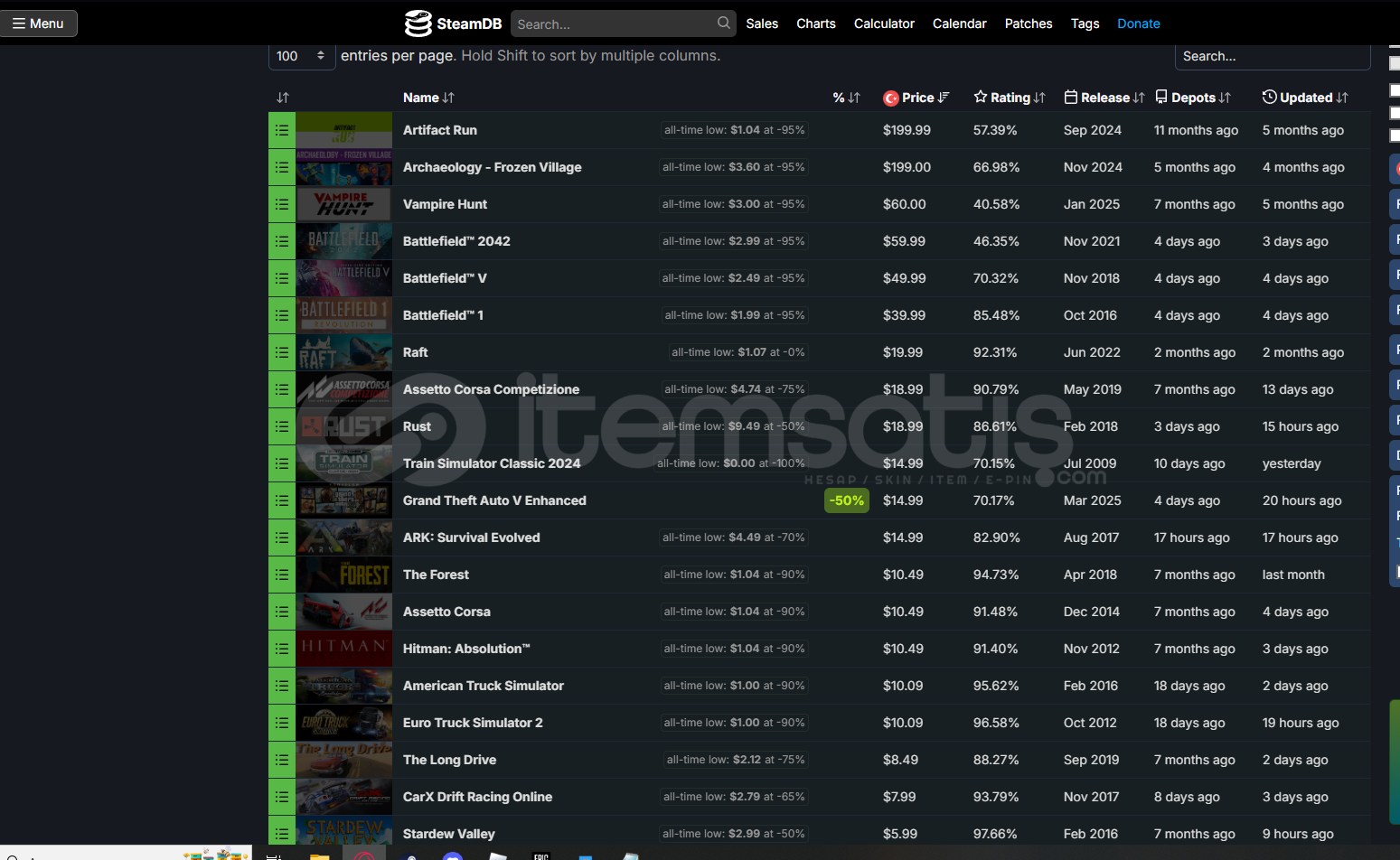Click the list icon for Assetto Corsa Competizione
Image resolution: width=1400 pixels, height=860 pixels.
[x=282, y=389]
